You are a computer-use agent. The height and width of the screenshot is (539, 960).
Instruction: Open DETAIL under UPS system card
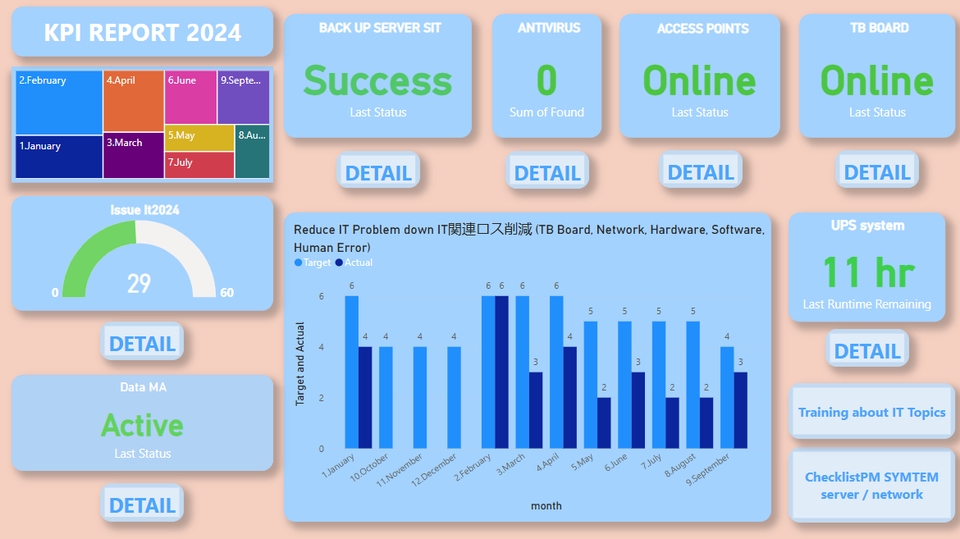(x=867, y=350)
